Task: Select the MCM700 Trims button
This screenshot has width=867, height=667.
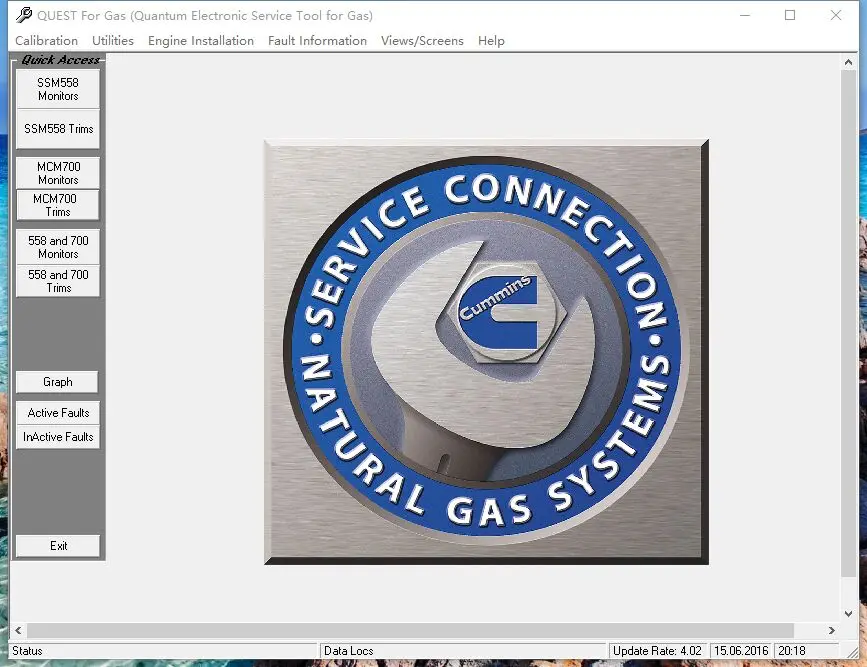Action: click(x=58, y=205)
